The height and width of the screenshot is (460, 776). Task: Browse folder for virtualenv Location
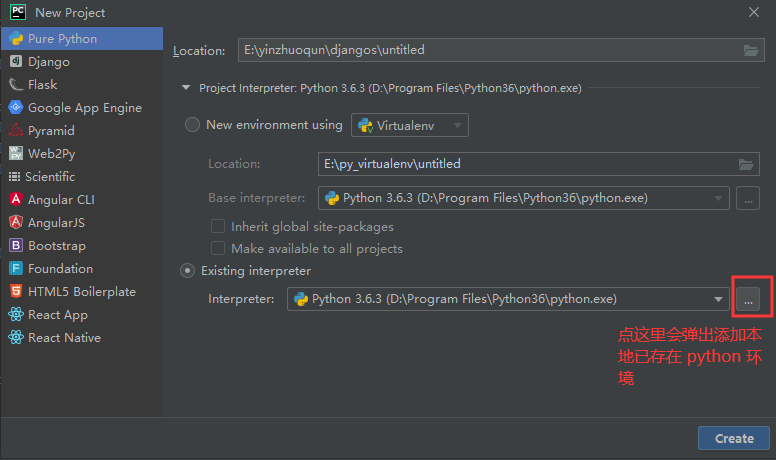pos(746,164)
